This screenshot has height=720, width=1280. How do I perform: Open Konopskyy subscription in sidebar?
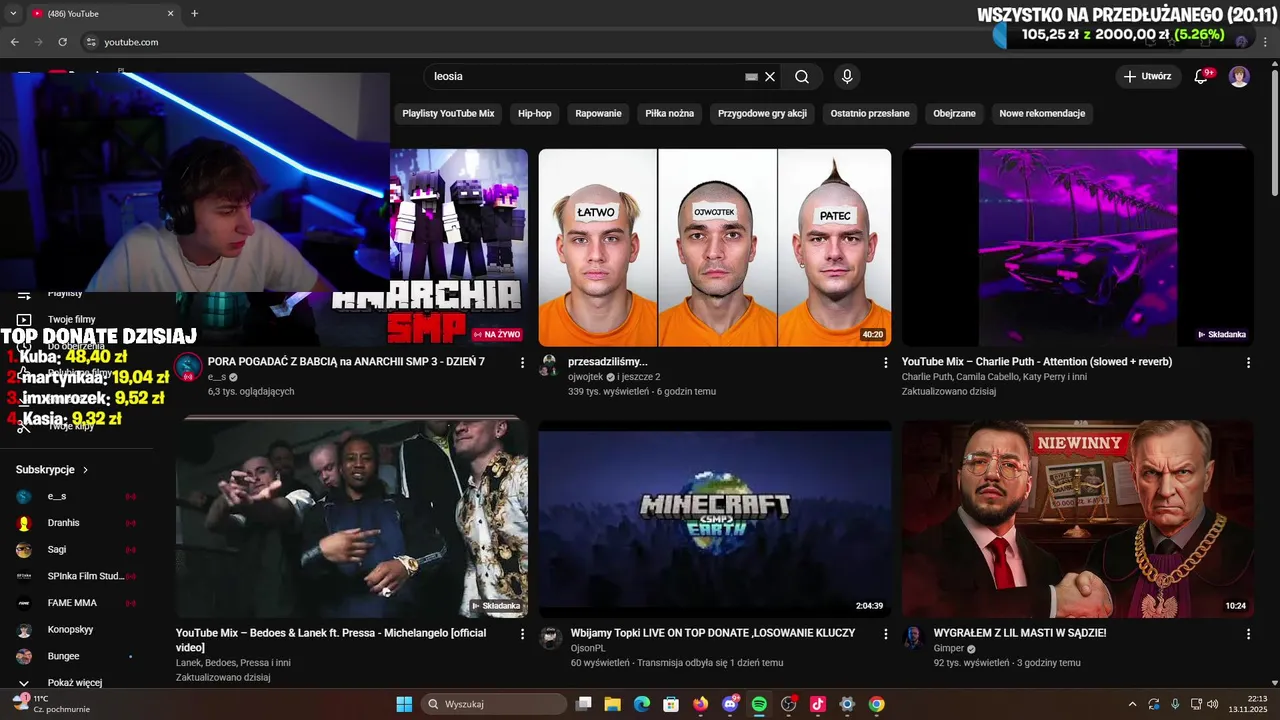(x=75, y=630)
